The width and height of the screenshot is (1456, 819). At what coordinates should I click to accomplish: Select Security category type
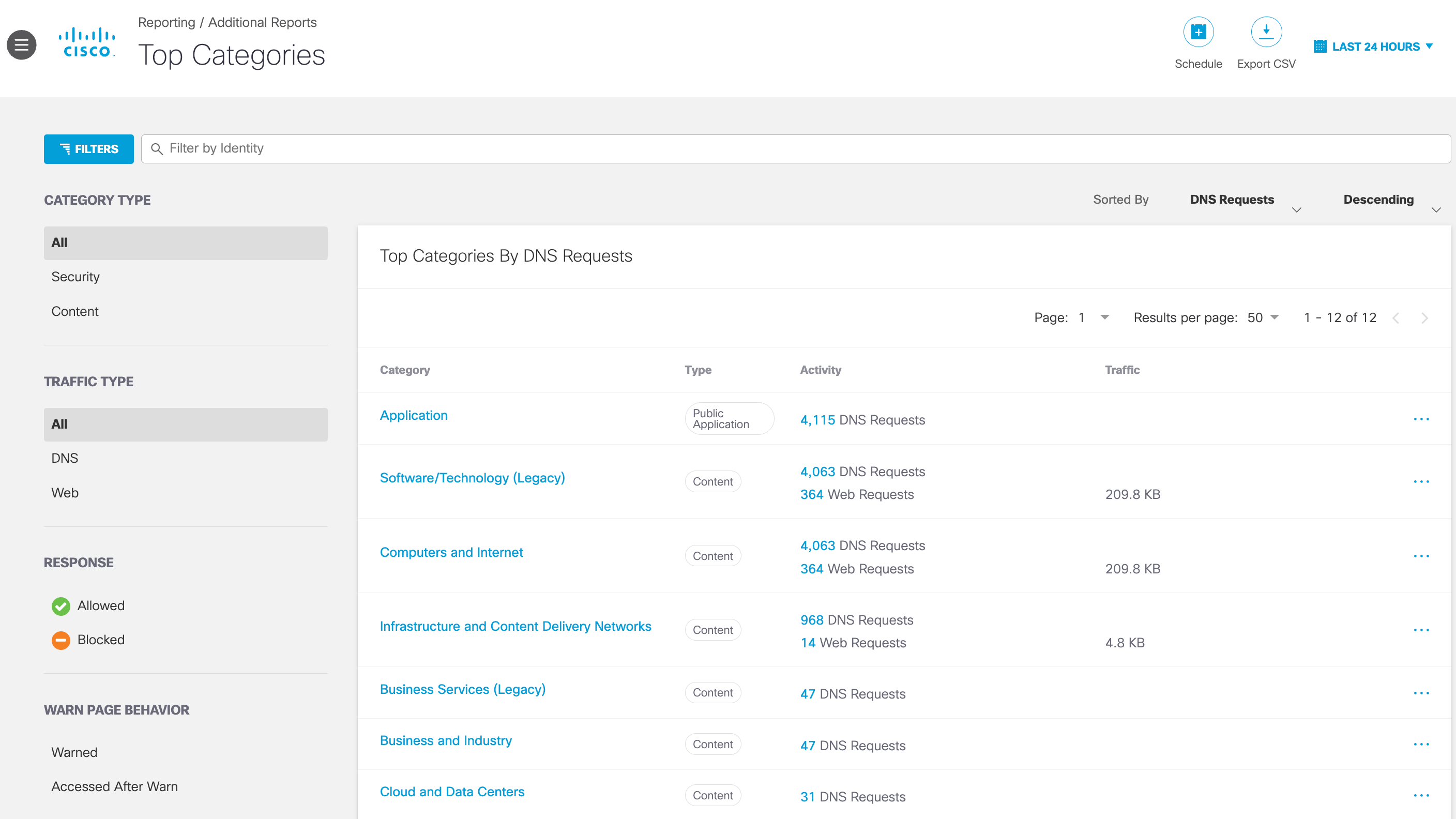[x=75, y=277]
